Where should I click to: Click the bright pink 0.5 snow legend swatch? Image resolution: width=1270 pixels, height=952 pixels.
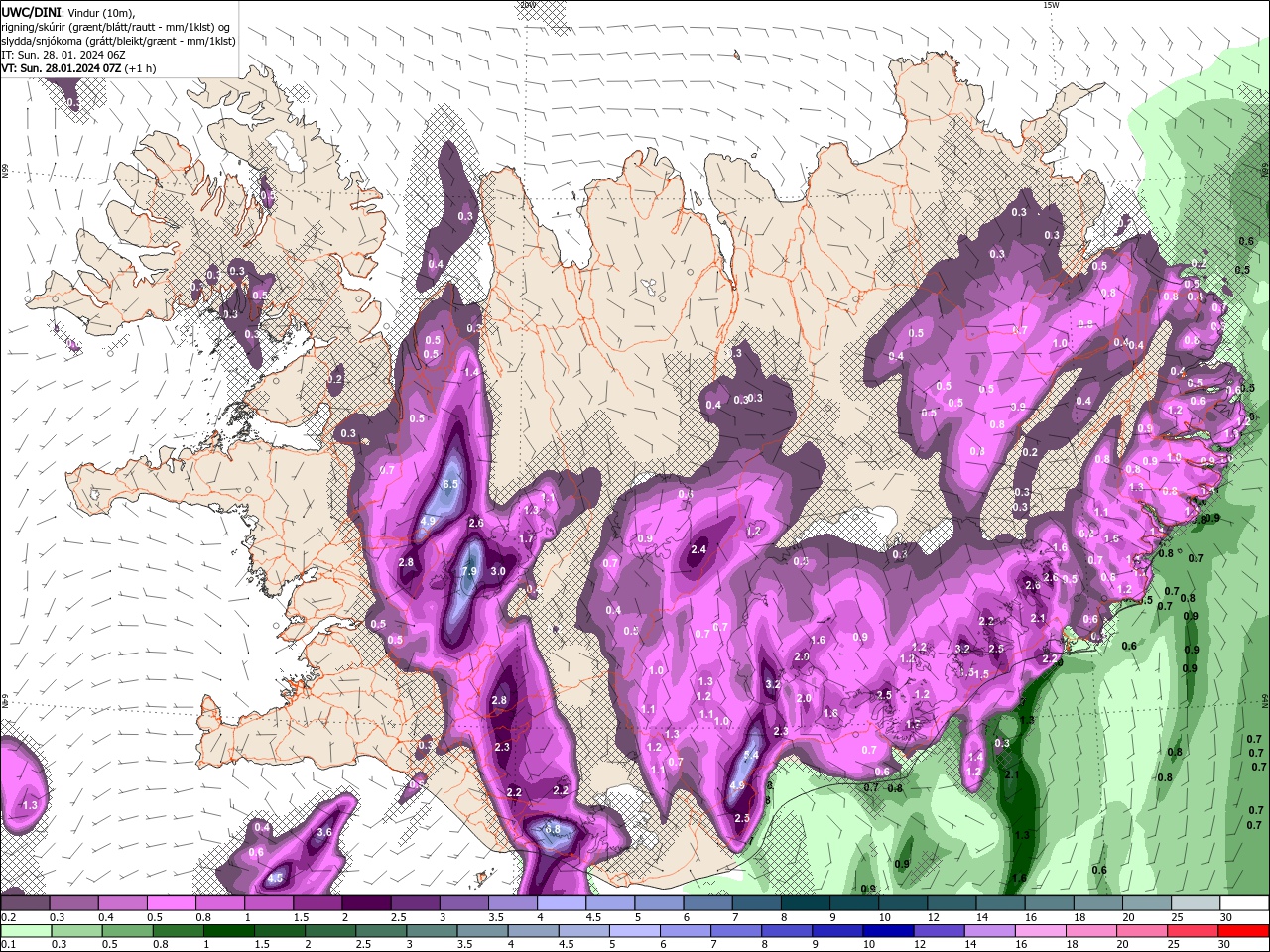pos(172,903)
